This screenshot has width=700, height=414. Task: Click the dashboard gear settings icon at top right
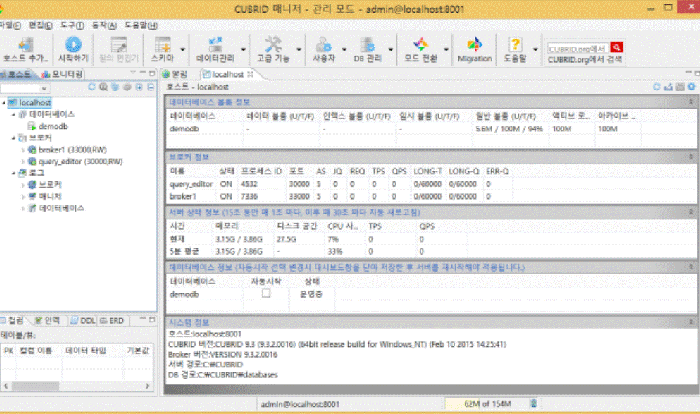(x=692, y=87)
